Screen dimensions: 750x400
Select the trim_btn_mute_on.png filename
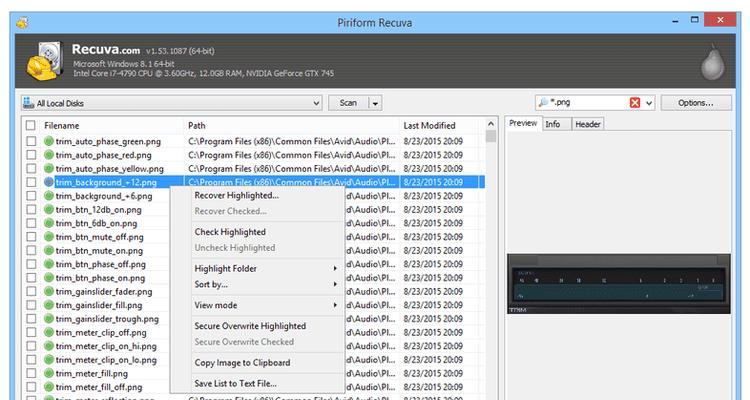click(99, 250)
